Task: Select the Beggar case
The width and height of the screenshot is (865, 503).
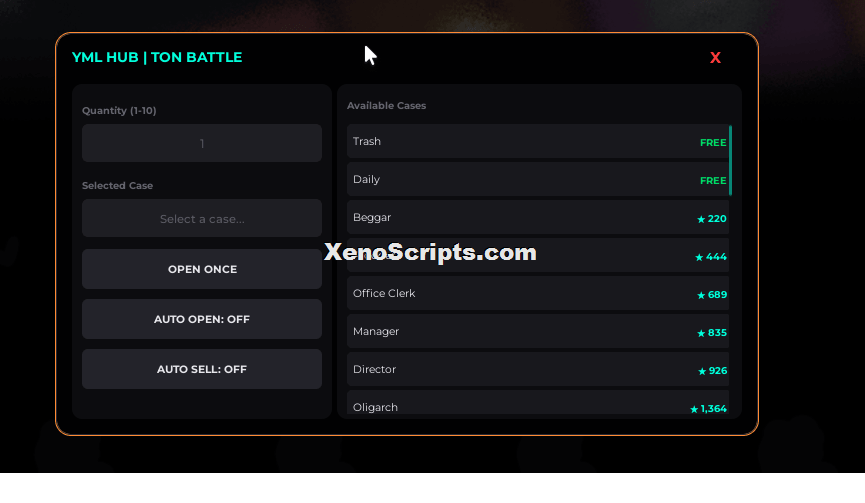Action: tap(538, 218)
